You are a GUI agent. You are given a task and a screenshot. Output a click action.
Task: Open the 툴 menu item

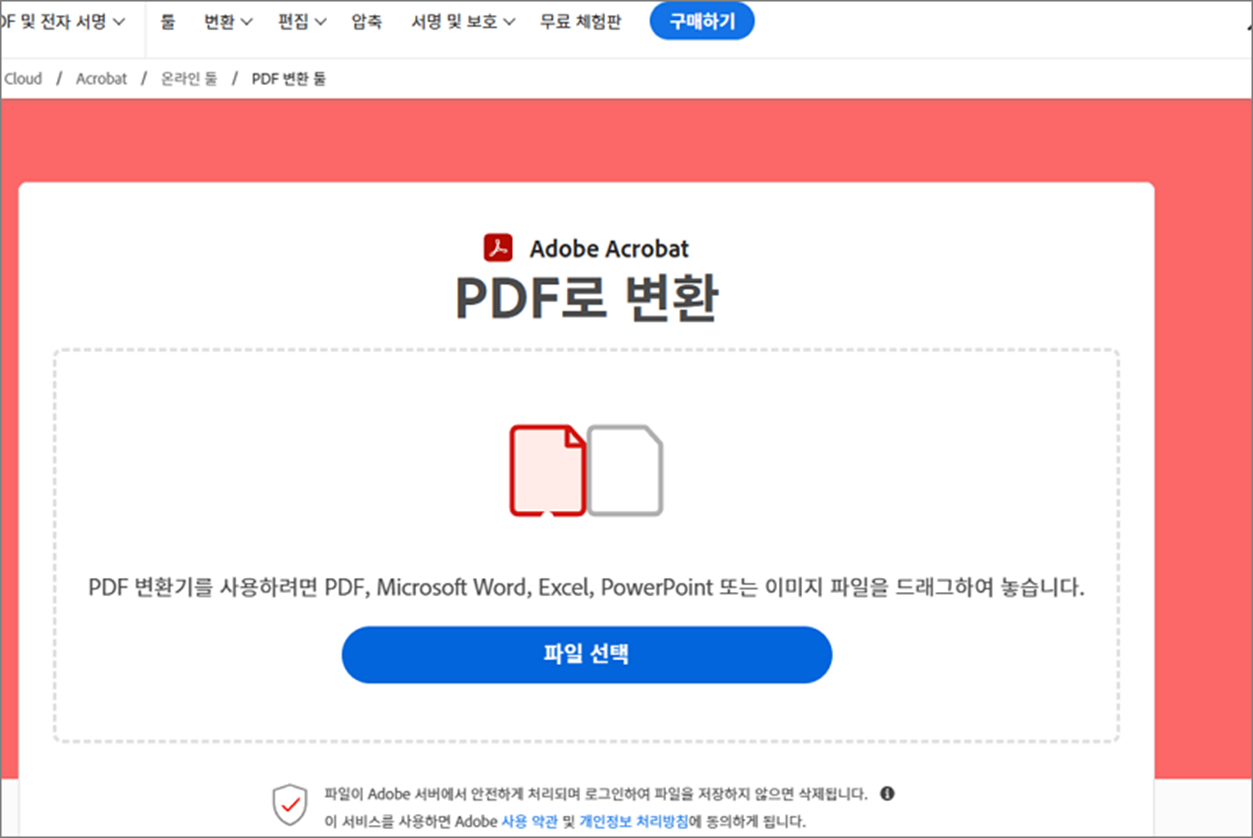click(x=167, y=21)
